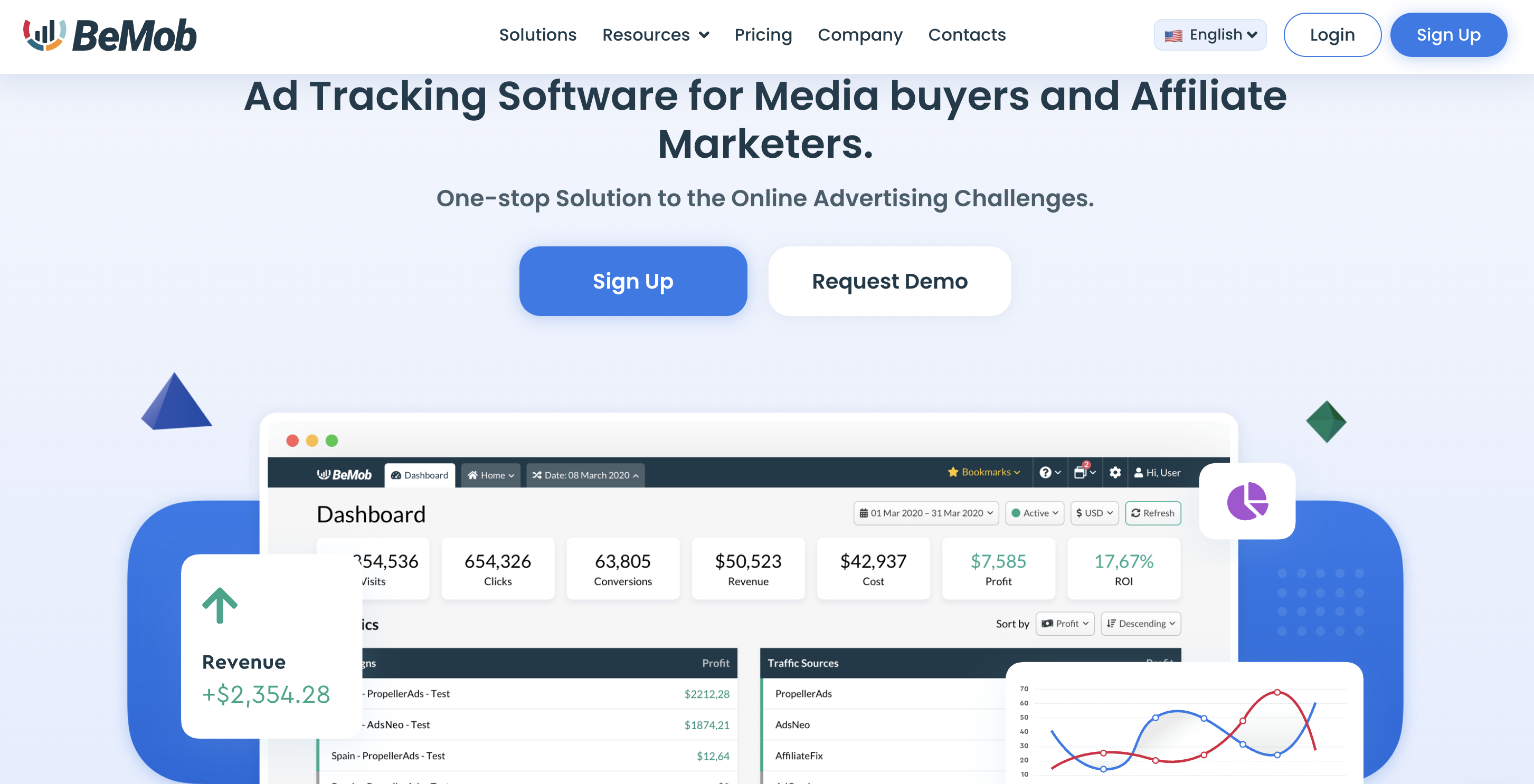Screen dimensions: 1534x784
Task: Click the blue pyramid shape
Action: point(176,403)
